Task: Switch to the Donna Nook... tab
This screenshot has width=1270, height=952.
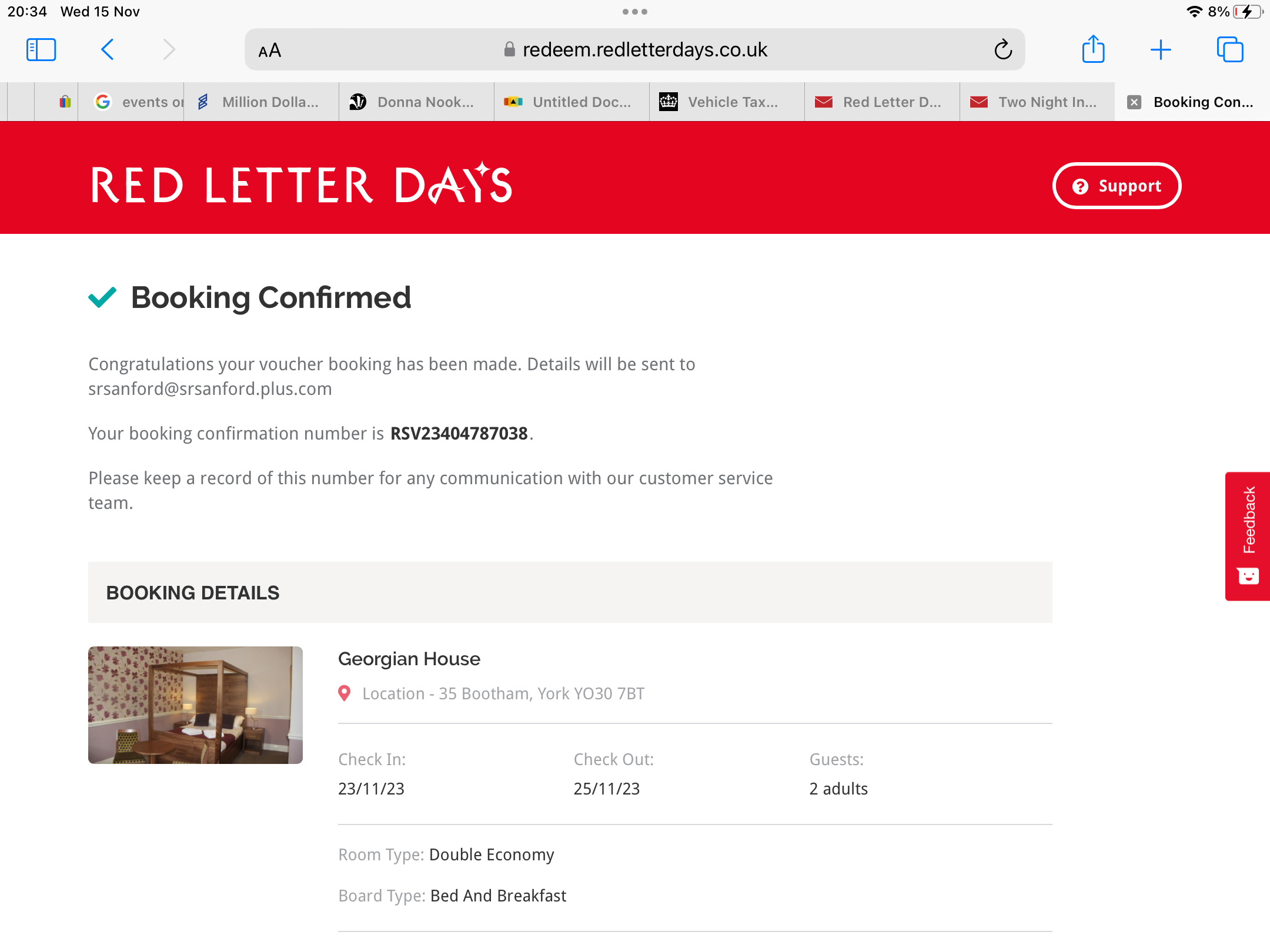Action: point(417,102)
